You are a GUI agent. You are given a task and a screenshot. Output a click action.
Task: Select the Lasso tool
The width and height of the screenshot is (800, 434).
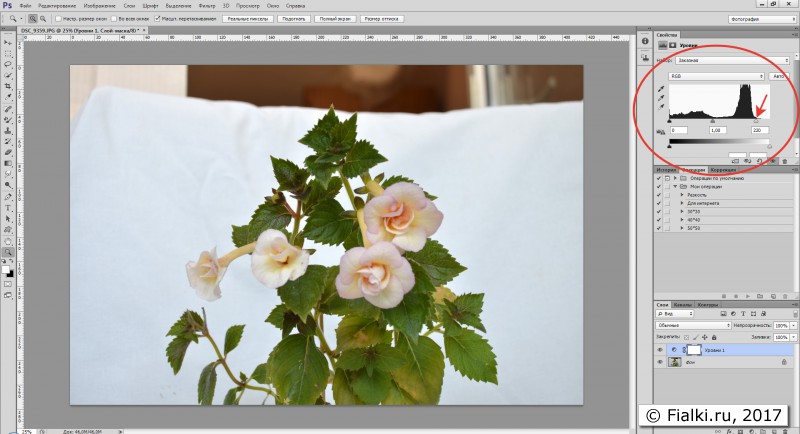[8, 65]
